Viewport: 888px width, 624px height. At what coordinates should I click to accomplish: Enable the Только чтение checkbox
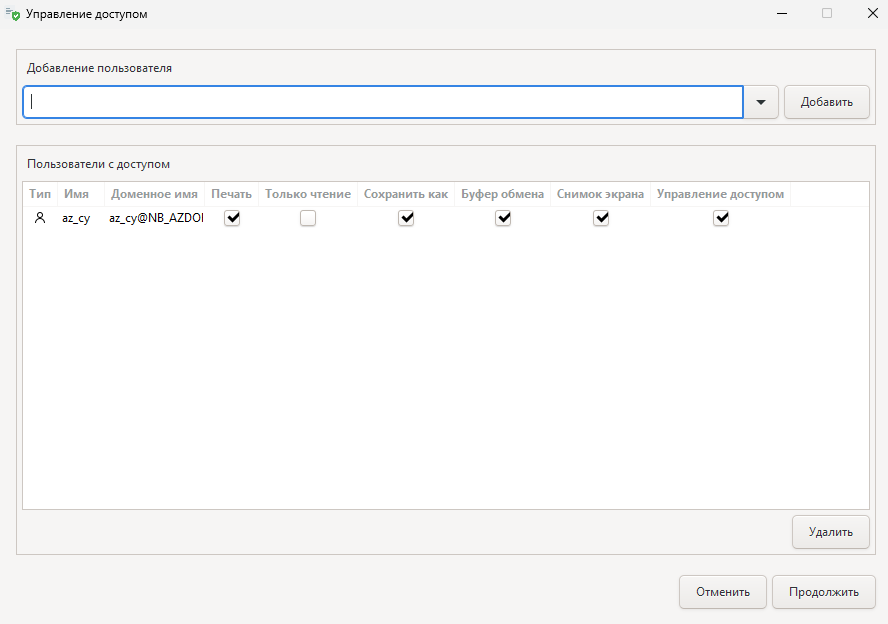tap(308, 218)
